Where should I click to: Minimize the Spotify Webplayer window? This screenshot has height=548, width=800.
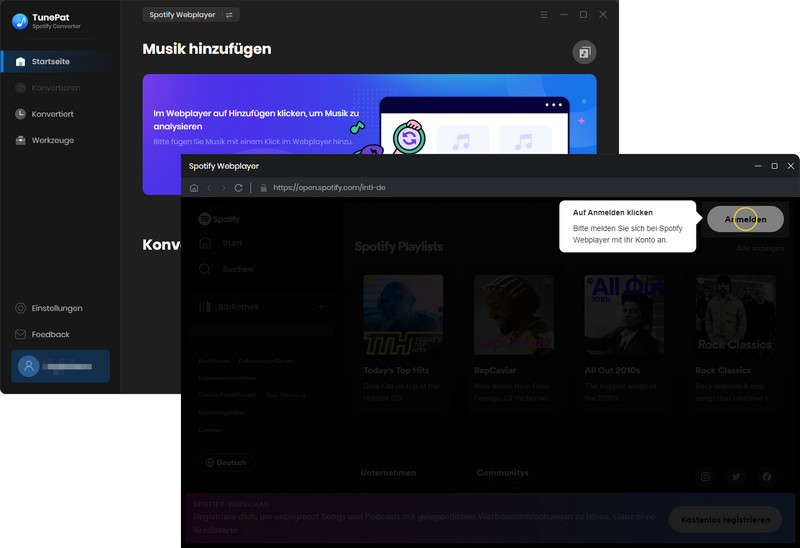pyautogui.click(x=758, y=166)
